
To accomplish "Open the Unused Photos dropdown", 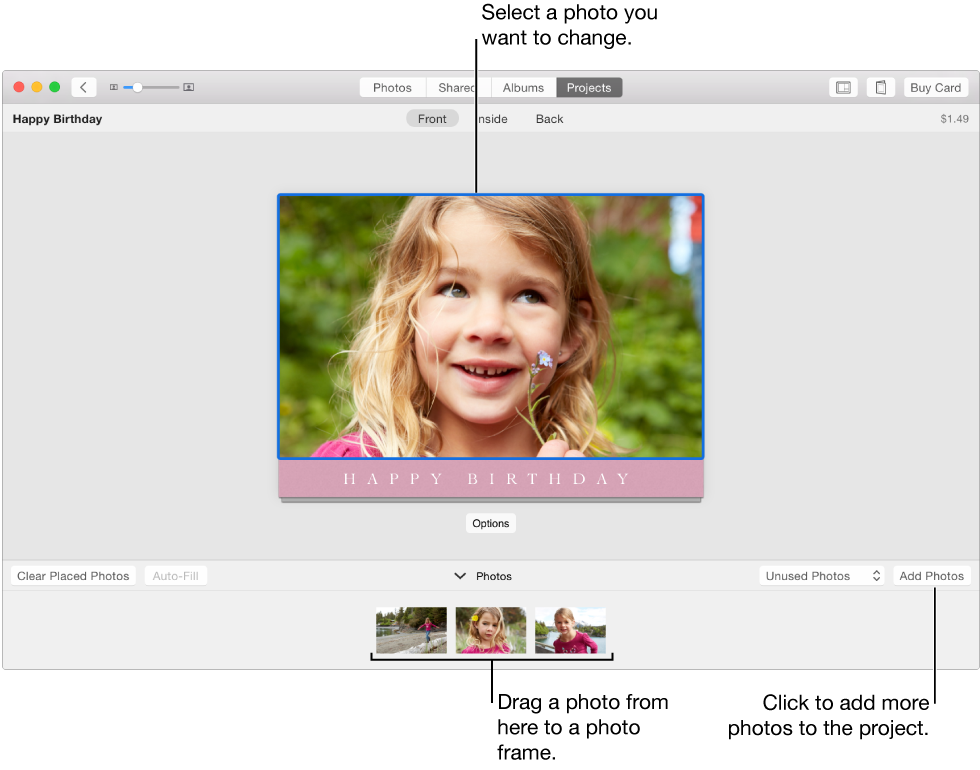I will tap(821, 575).
